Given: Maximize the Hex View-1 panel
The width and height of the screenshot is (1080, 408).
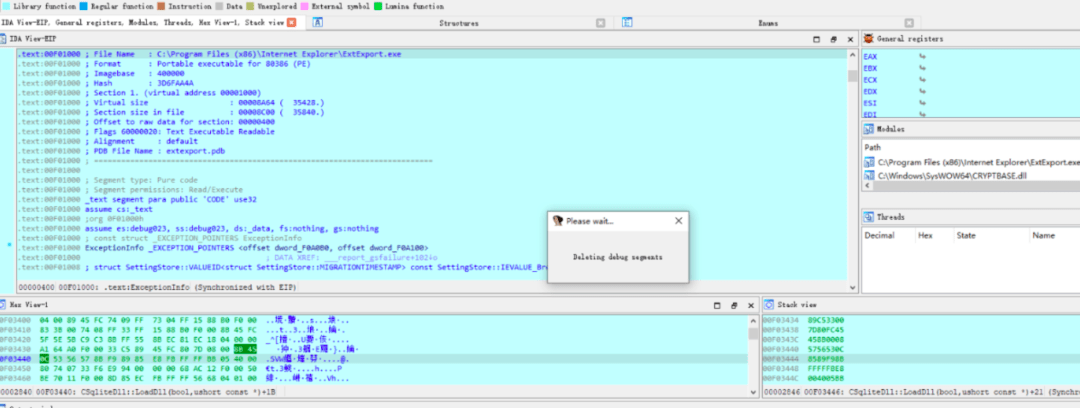Looking at the screenshot, I should tap(717, 305).
